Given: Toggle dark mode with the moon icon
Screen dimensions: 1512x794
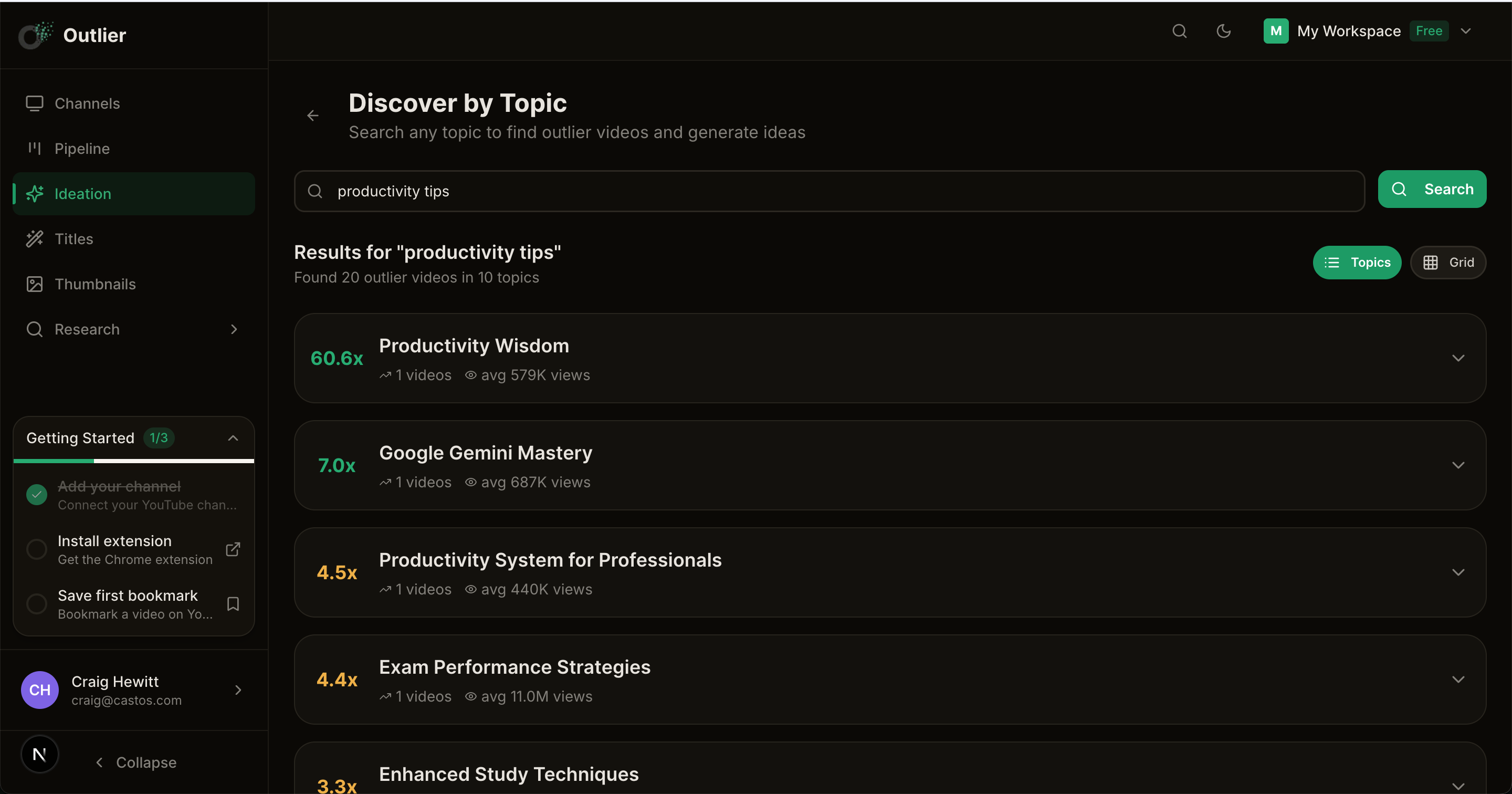Looking at the screenshot, I should coord(1223,31).
